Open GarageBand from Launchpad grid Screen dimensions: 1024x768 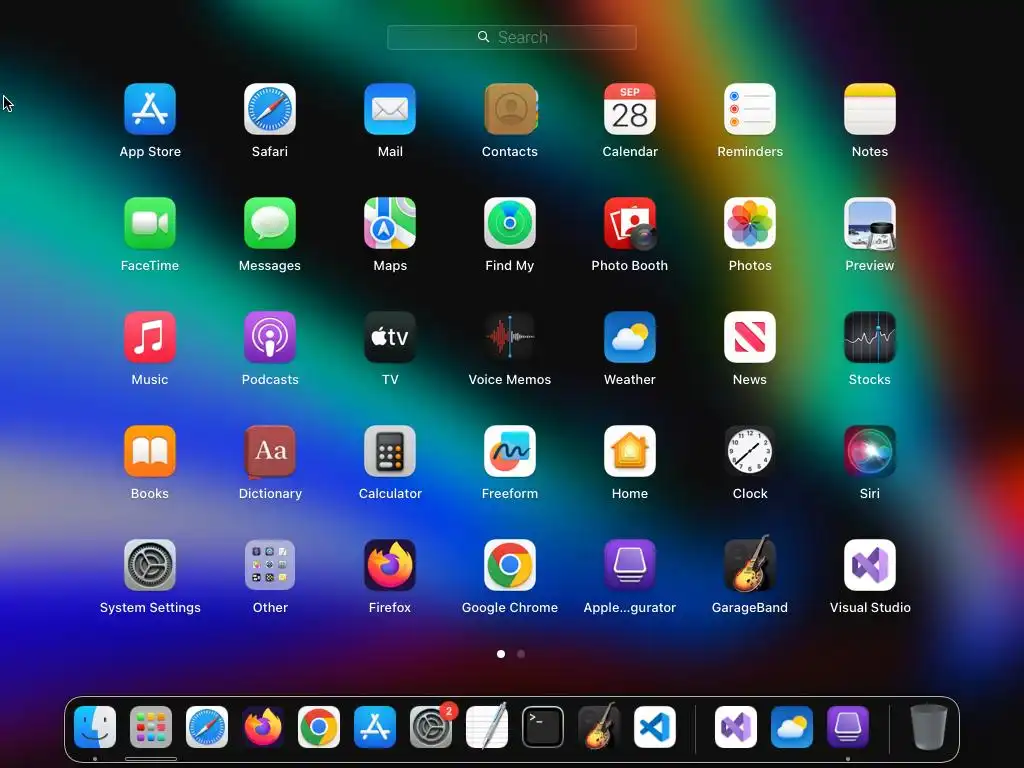(x=750, y=564)
